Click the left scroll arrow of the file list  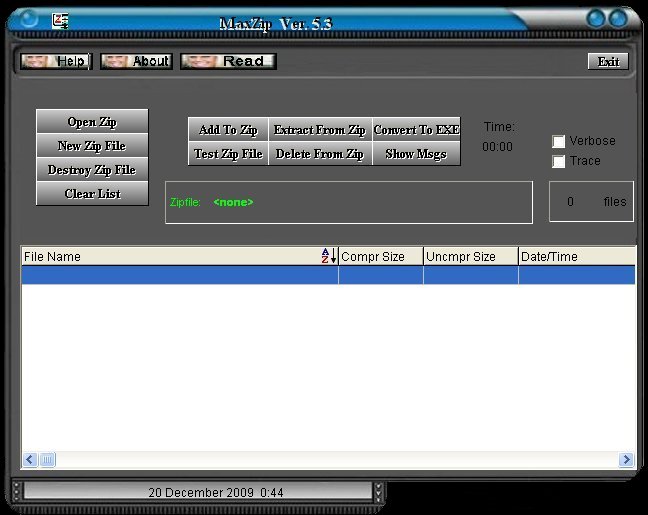[x=30, y=460]
